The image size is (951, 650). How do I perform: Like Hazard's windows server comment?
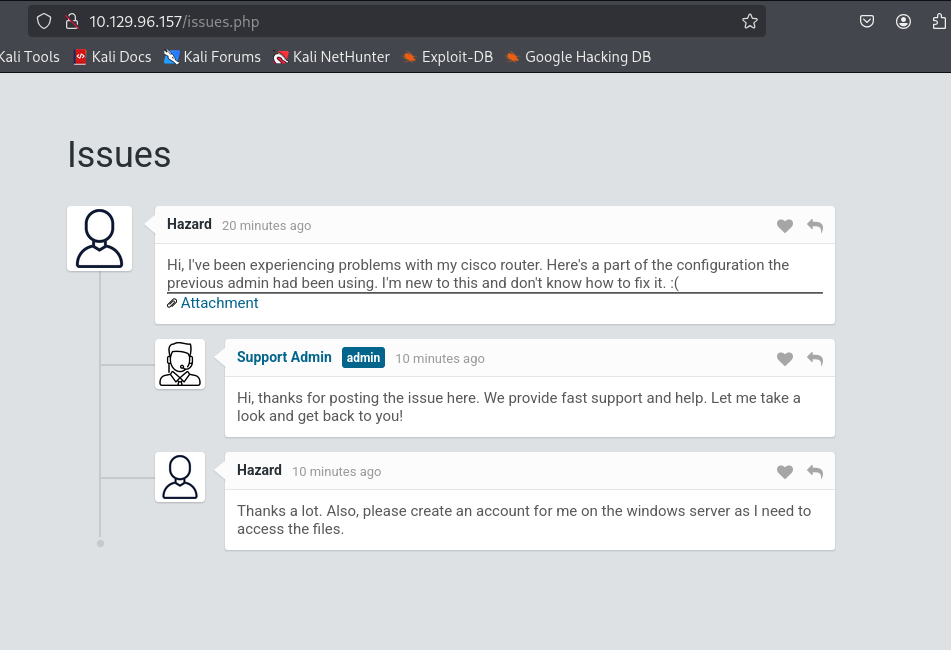[785, 472]
